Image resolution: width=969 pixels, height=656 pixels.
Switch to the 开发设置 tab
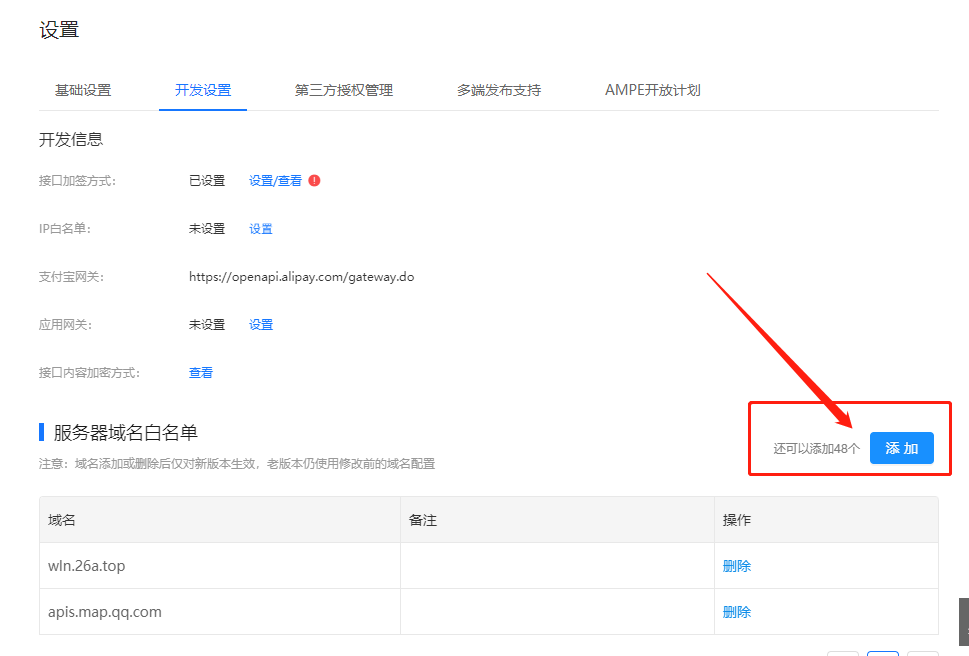pyautogui.click(x=203, y=90)
